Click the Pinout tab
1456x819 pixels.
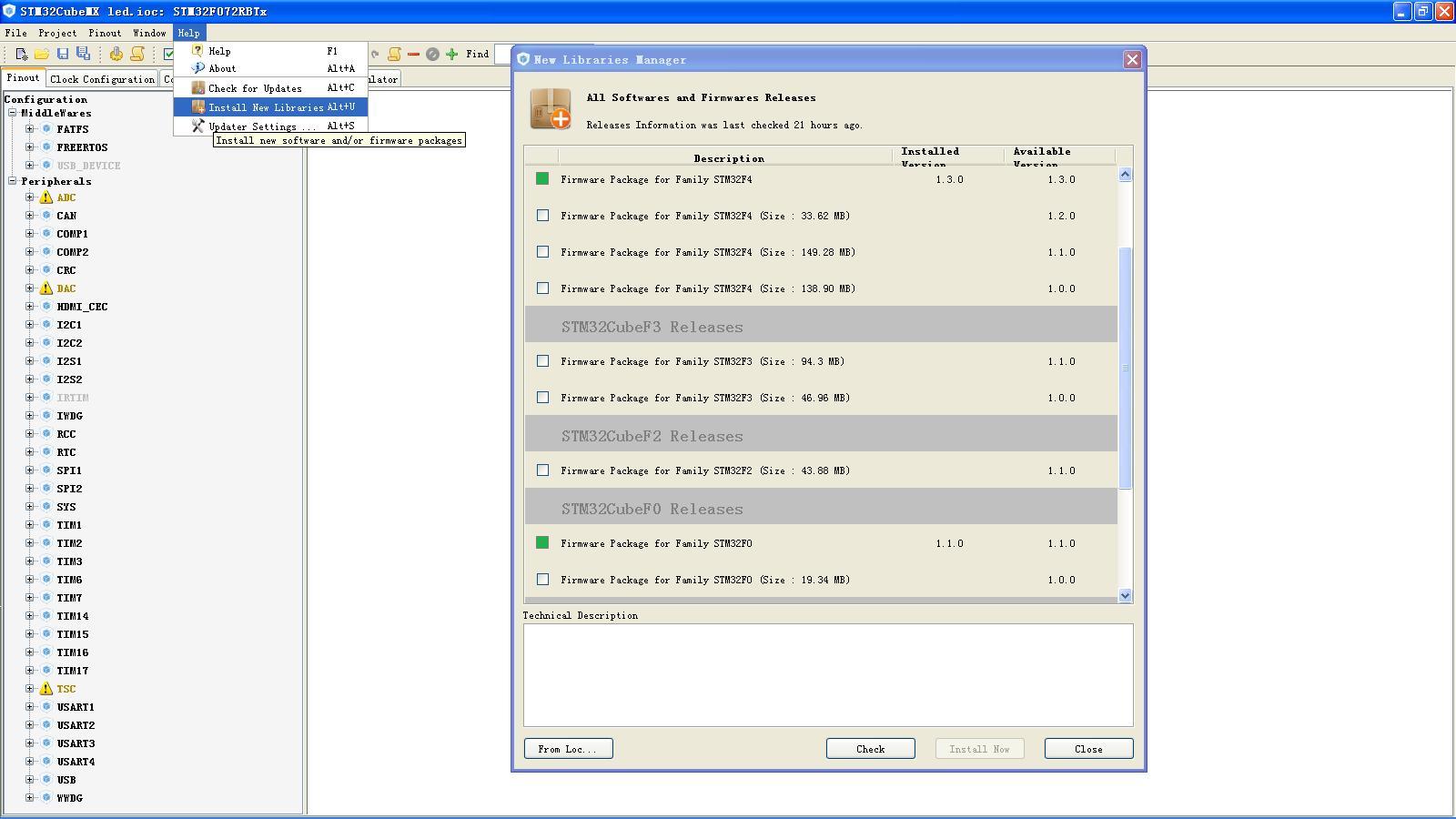(23, 78)
